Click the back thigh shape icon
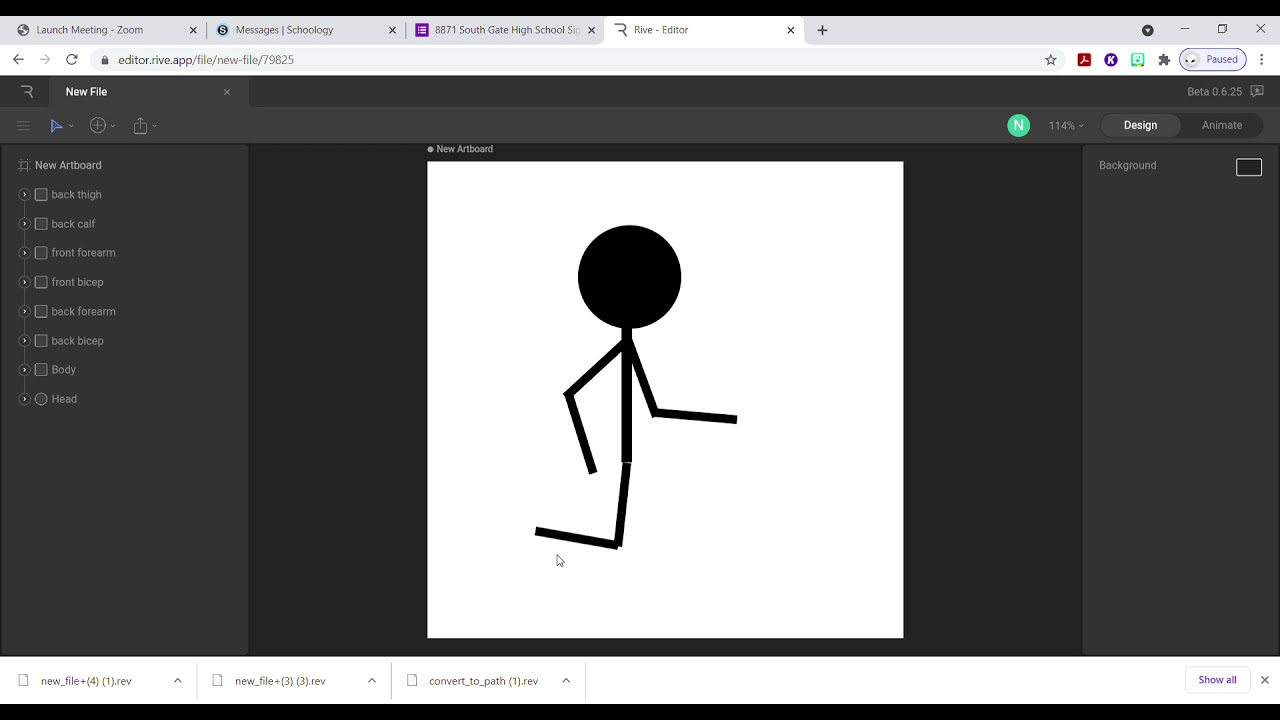The width and height of the screenshot is (1280, 720). (x=41, y=194)
